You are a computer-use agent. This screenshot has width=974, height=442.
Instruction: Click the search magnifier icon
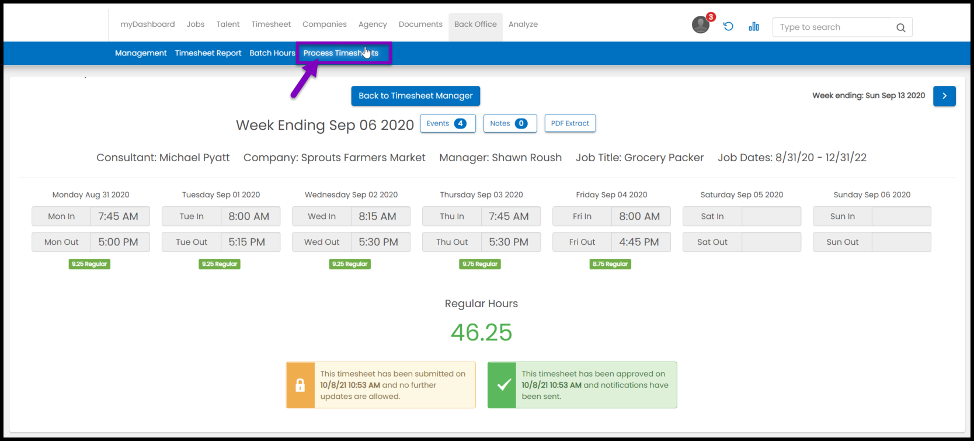[x=900, y=28]
